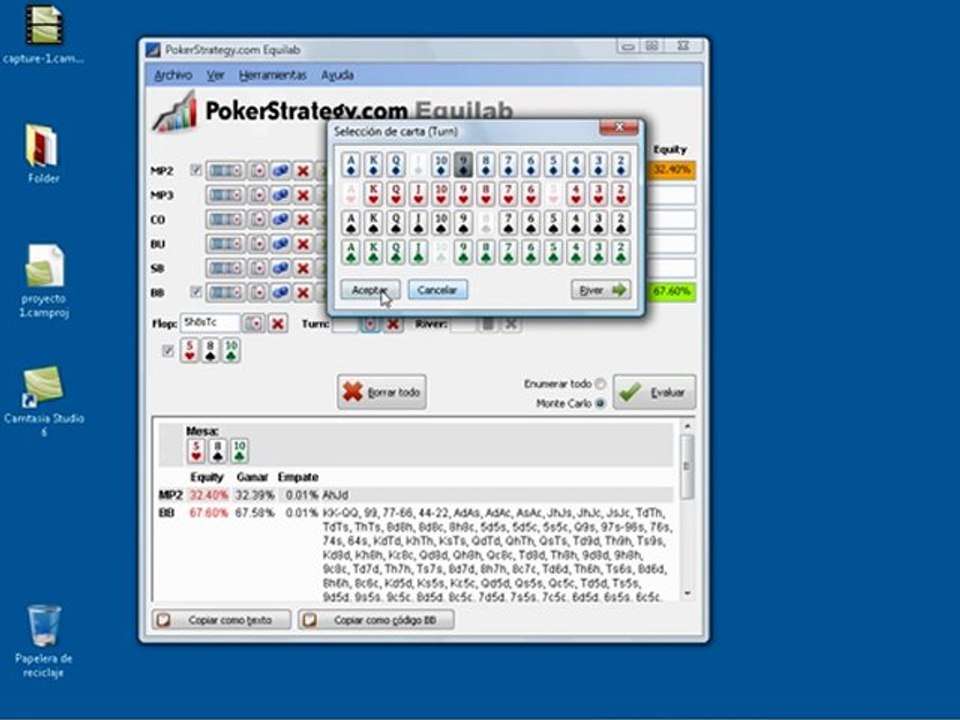The image size is (960, 720).
Task: Click the 5 of hearts flop card below Flop field
Action: pyautogui.click(x=190, y=351)
